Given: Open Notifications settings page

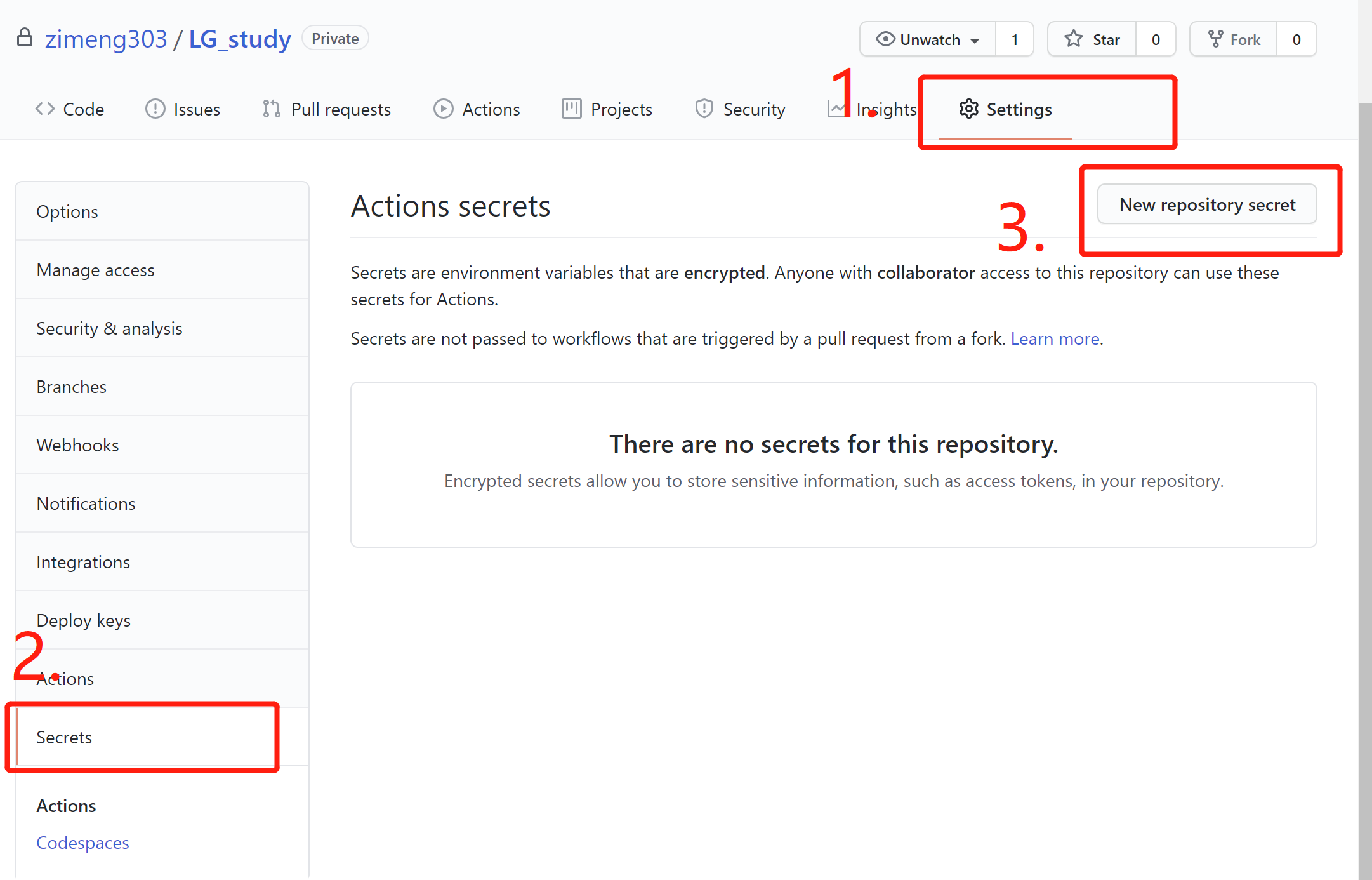Looking at the screenshot, I should click(162, 503).
